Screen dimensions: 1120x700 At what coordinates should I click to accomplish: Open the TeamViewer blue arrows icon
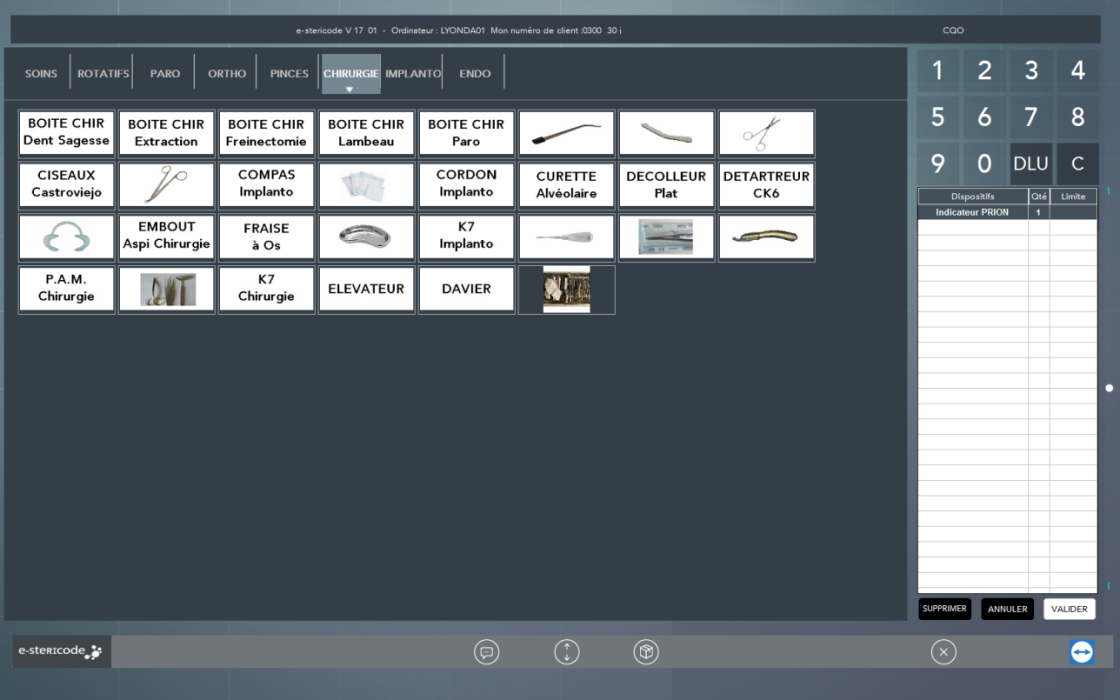click(x=1081, y=651)
